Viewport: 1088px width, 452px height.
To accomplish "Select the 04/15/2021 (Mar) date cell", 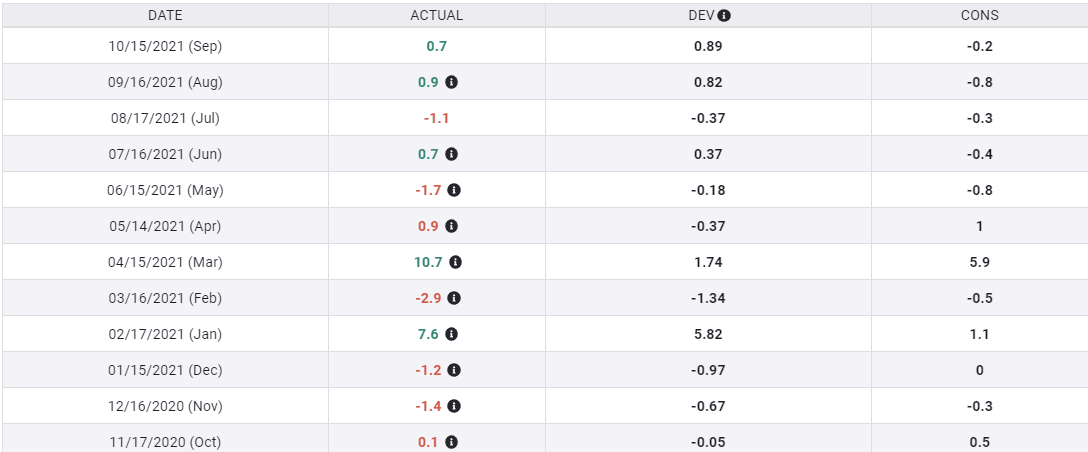I will (x=165, y=262).
